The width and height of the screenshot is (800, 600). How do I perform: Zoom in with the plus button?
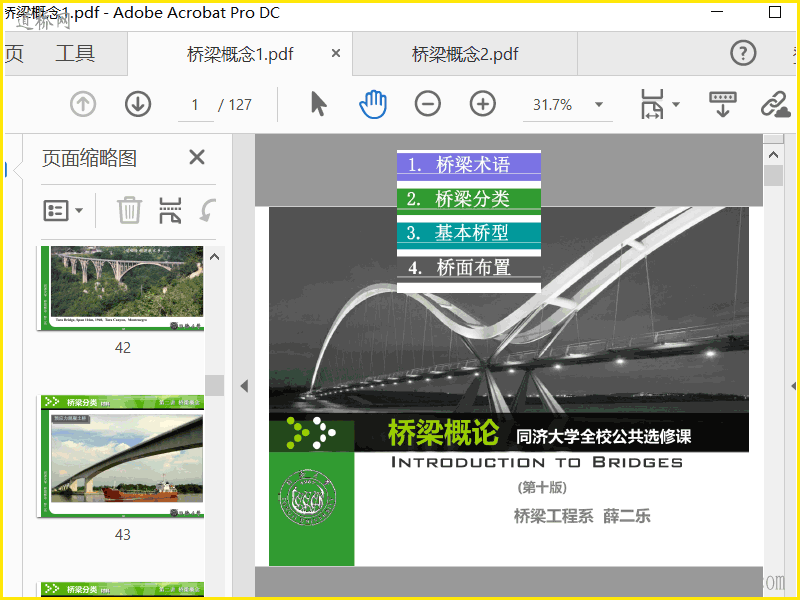click(x=483, y=104)
